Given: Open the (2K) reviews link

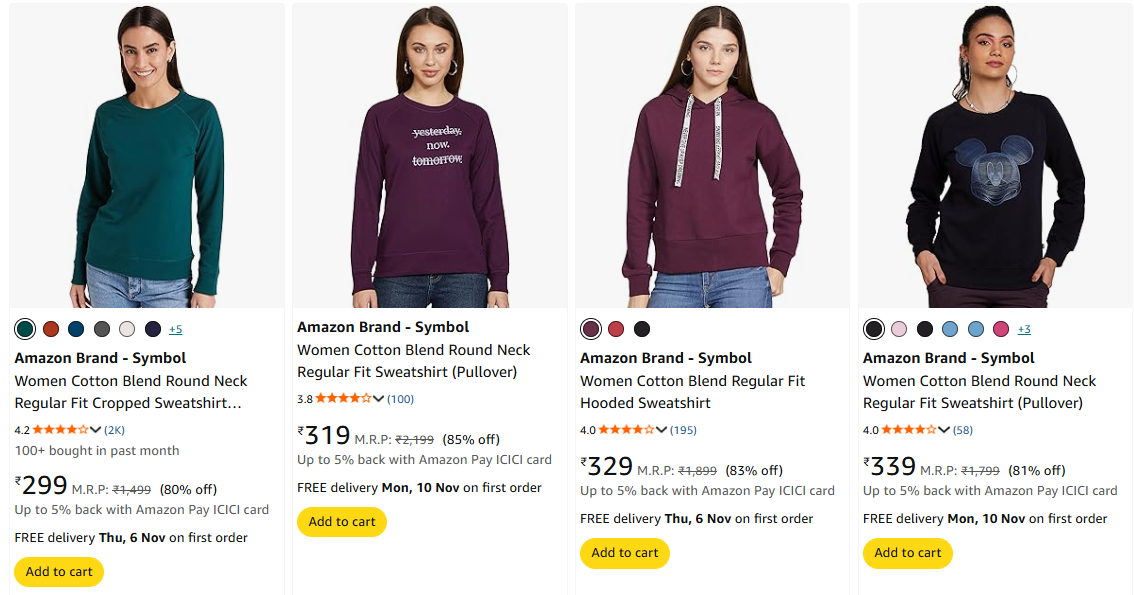Looking at the screenshot, I should pos(114,430).
